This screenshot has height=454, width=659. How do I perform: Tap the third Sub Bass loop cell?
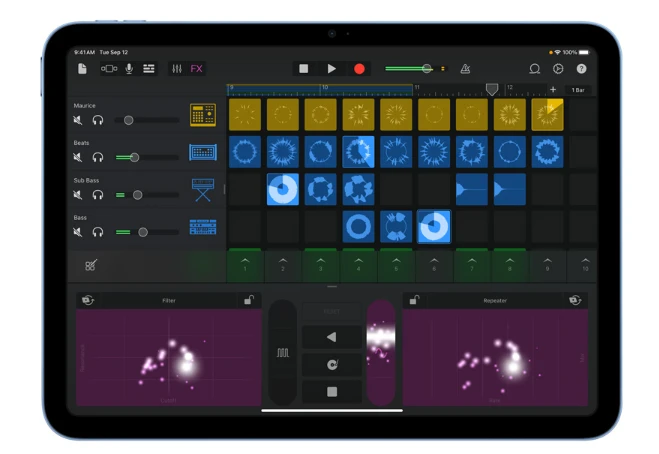pos(357,189)
